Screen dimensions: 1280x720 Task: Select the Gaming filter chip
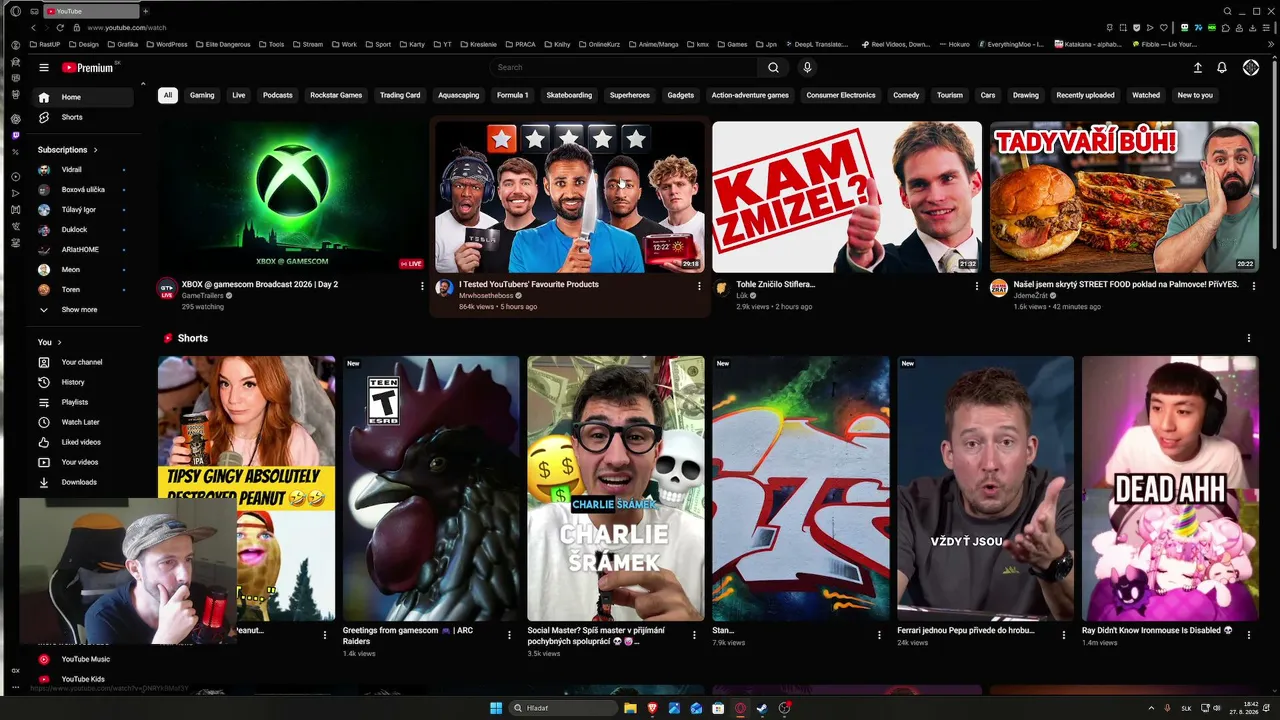click(x=202, y=95)
